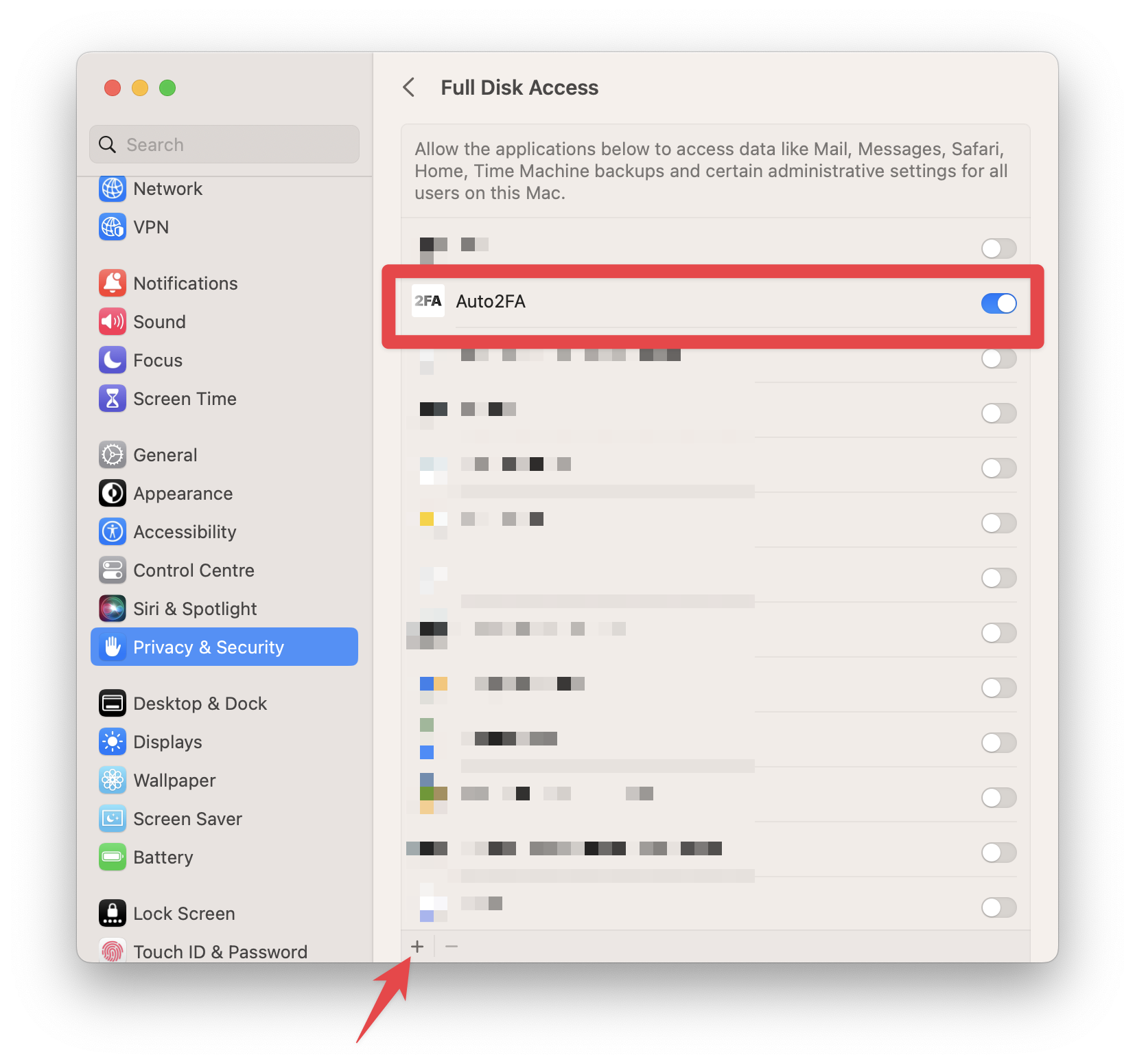
Task: Click the Auto2FA app icon
Action: [428, 301]
